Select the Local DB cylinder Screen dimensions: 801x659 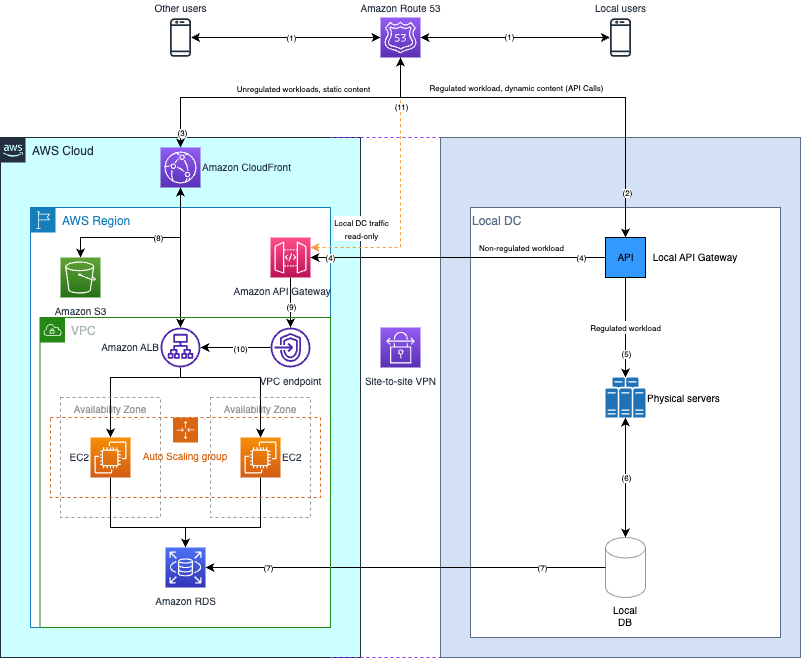(x=625, y=568)
